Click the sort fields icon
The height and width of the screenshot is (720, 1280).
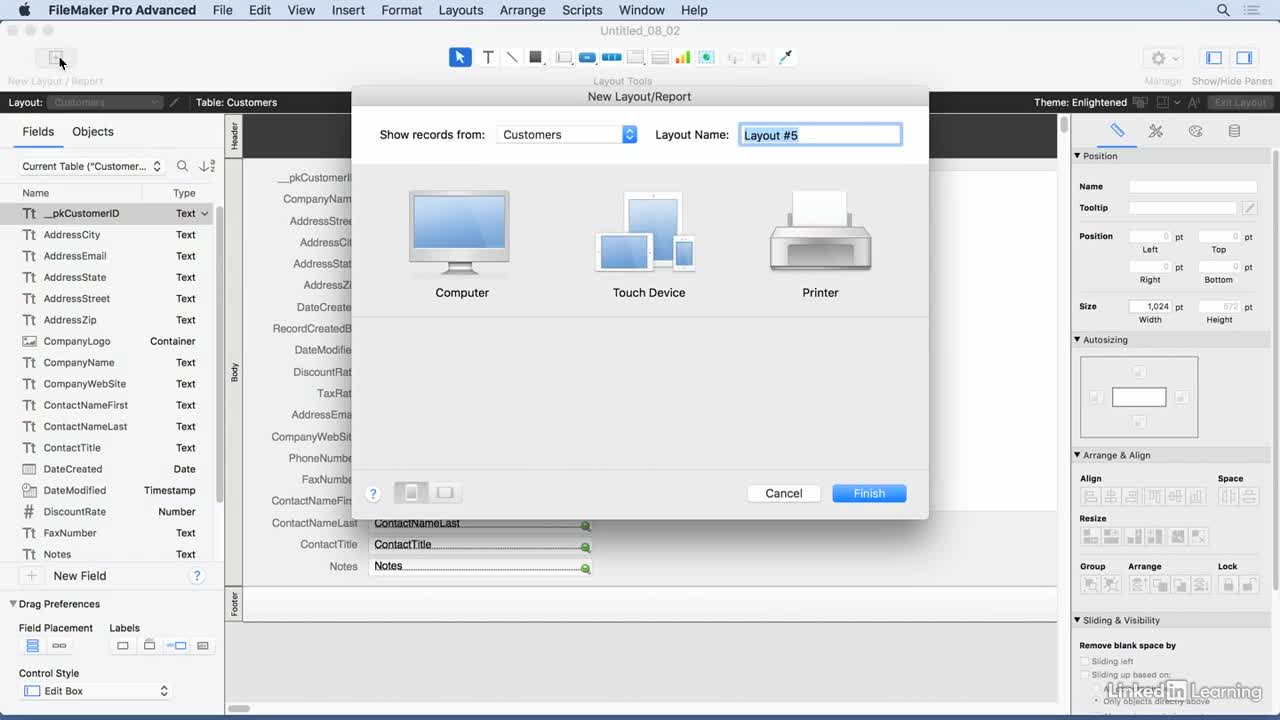tap(207, 167)
